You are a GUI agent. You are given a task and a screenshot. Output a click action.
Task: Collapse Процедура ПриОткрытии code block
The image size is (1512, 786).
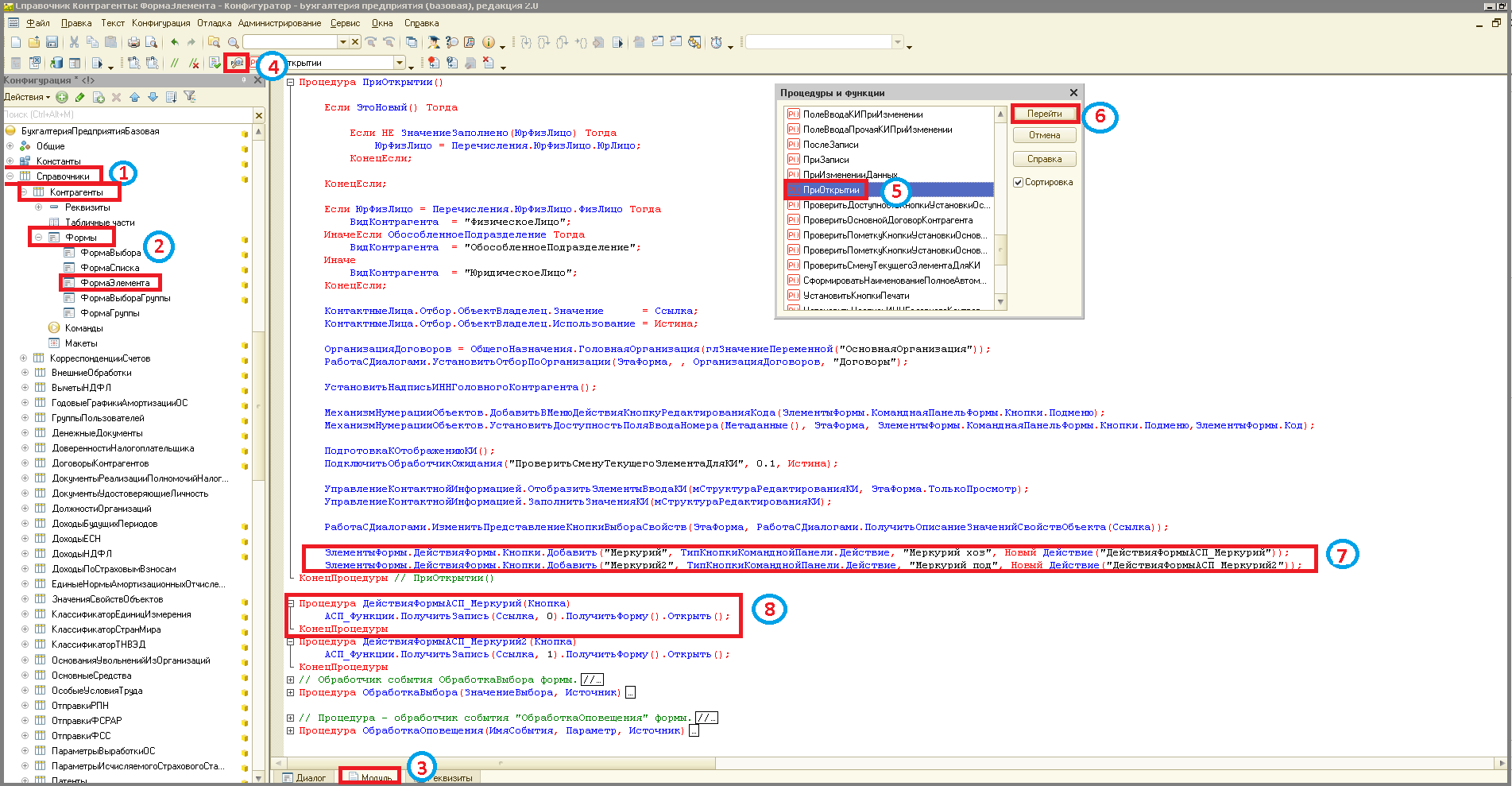tap(291, 82)
